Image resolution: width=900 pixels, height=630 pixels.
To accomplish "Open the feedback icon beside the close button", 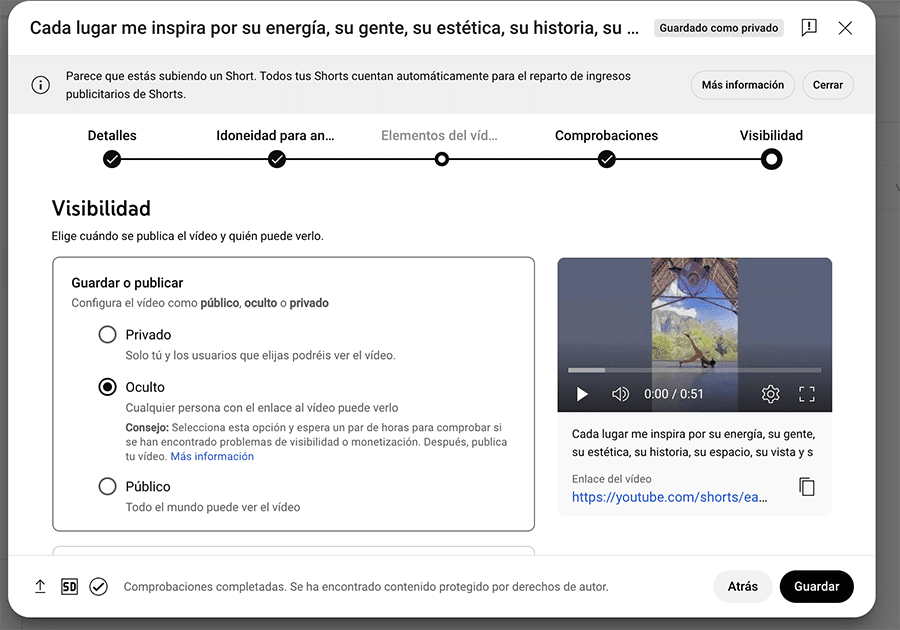I will 809,28.
